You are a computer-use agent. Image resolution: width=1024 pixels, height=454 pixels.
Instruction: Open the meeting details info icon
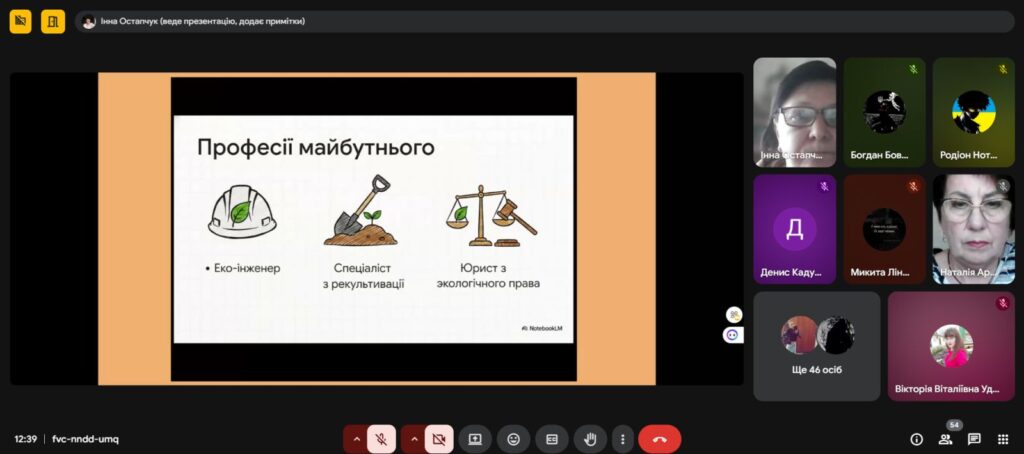click(916, 439)
